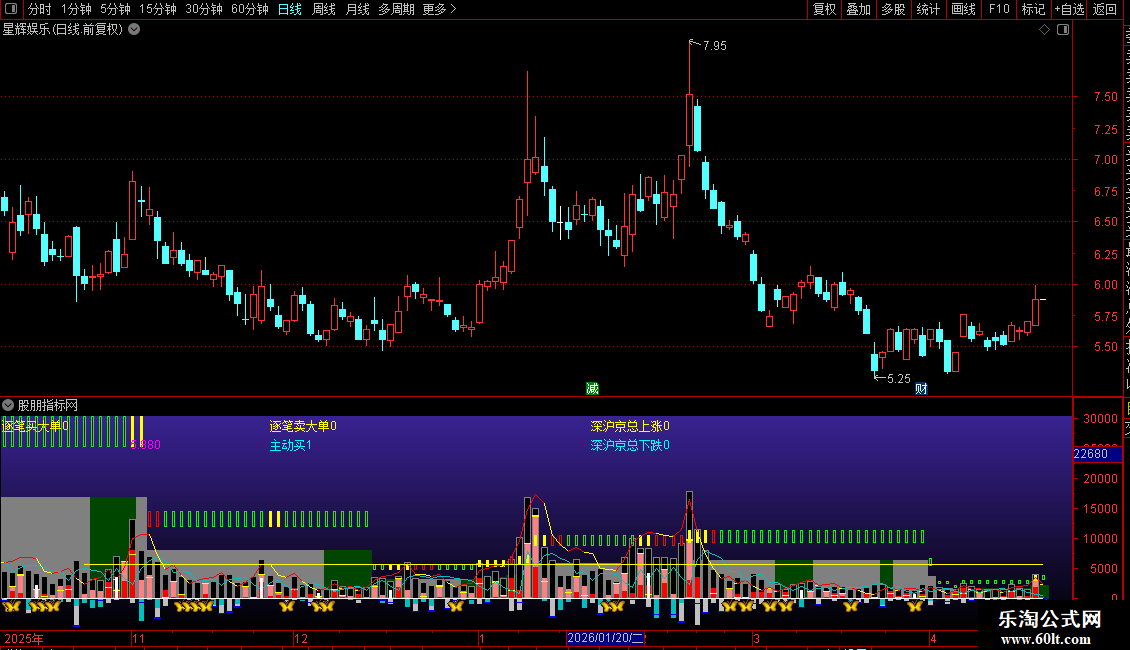Click the diamond icon above price axis
Image resolution: width=1130 pixels, height=650 pixels.
[x=1044, y=30]
